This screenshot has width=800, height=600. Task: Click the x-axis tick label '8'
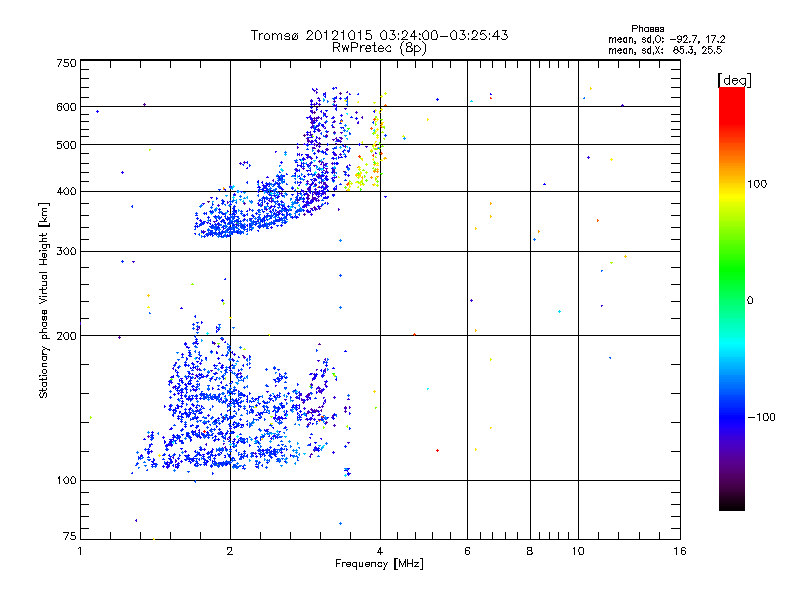530,551
